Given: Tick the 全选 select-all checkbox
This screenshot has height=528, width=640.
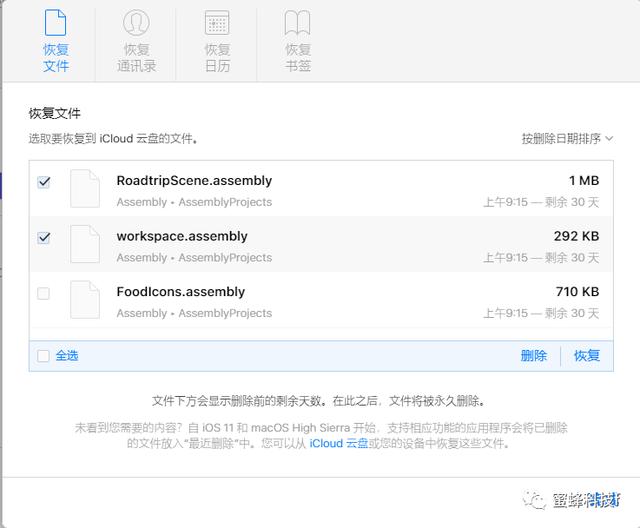Looking at the screenshot, I should 43,356.
